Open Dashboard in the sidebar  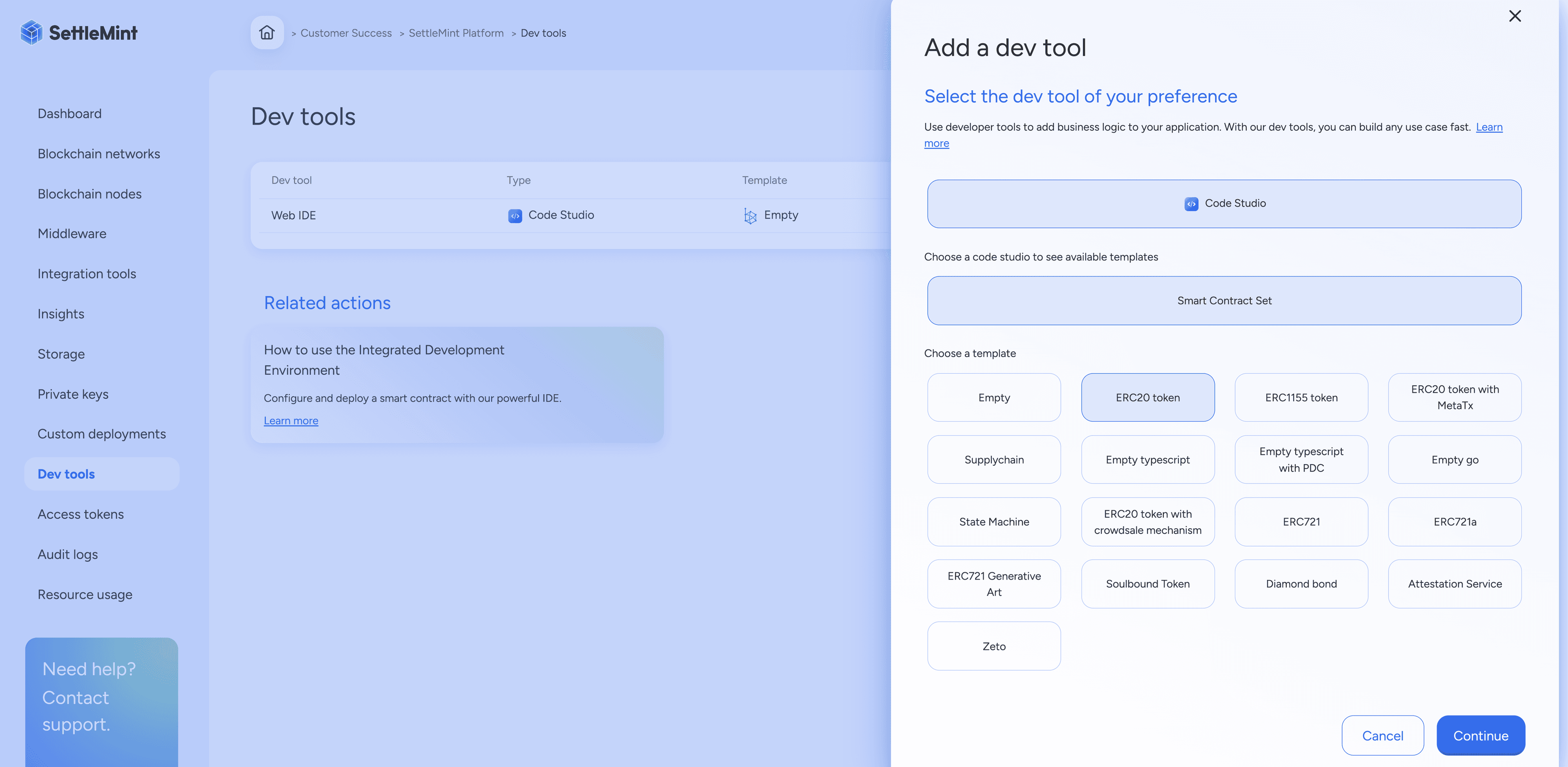[x=69, y=114]
